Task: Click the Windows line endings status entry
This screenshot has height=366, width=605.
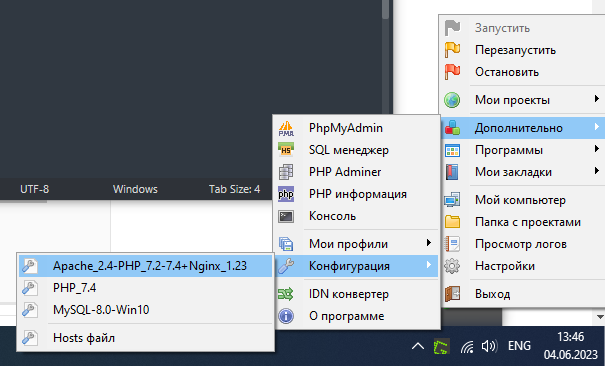Action: pos(135,189)
